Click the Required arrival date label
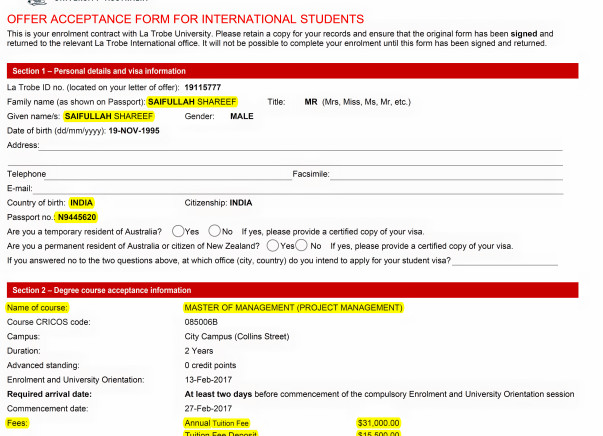Image resolution: width=603 pixels, height=436 pixels. 49,394
